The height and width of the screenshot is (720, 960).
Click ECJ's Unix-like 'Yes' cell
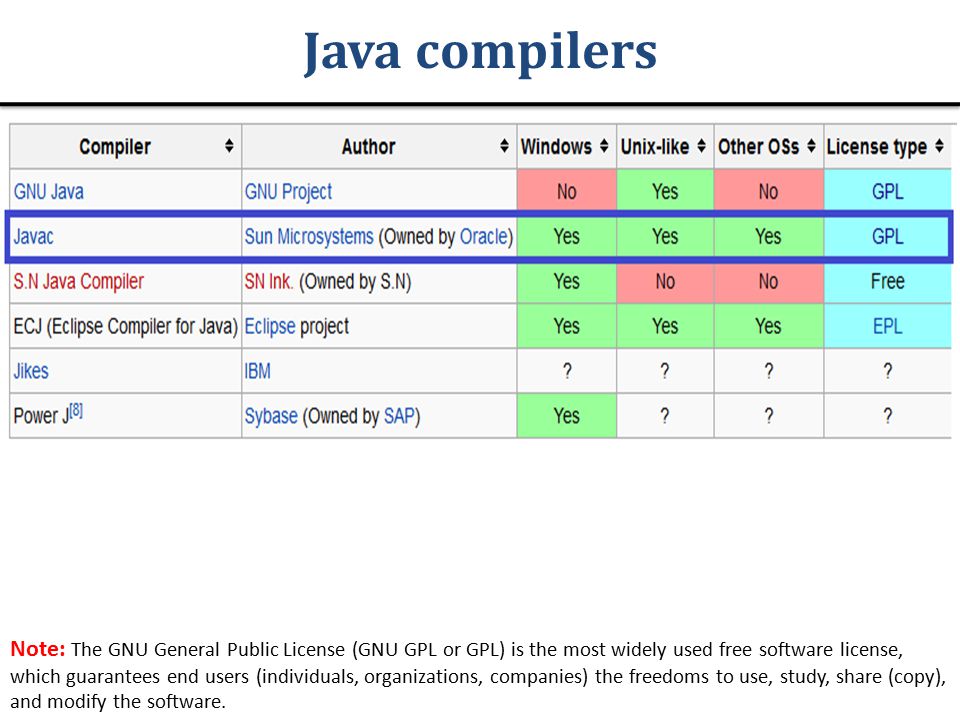pyautogui.click(x=665, y=326)
